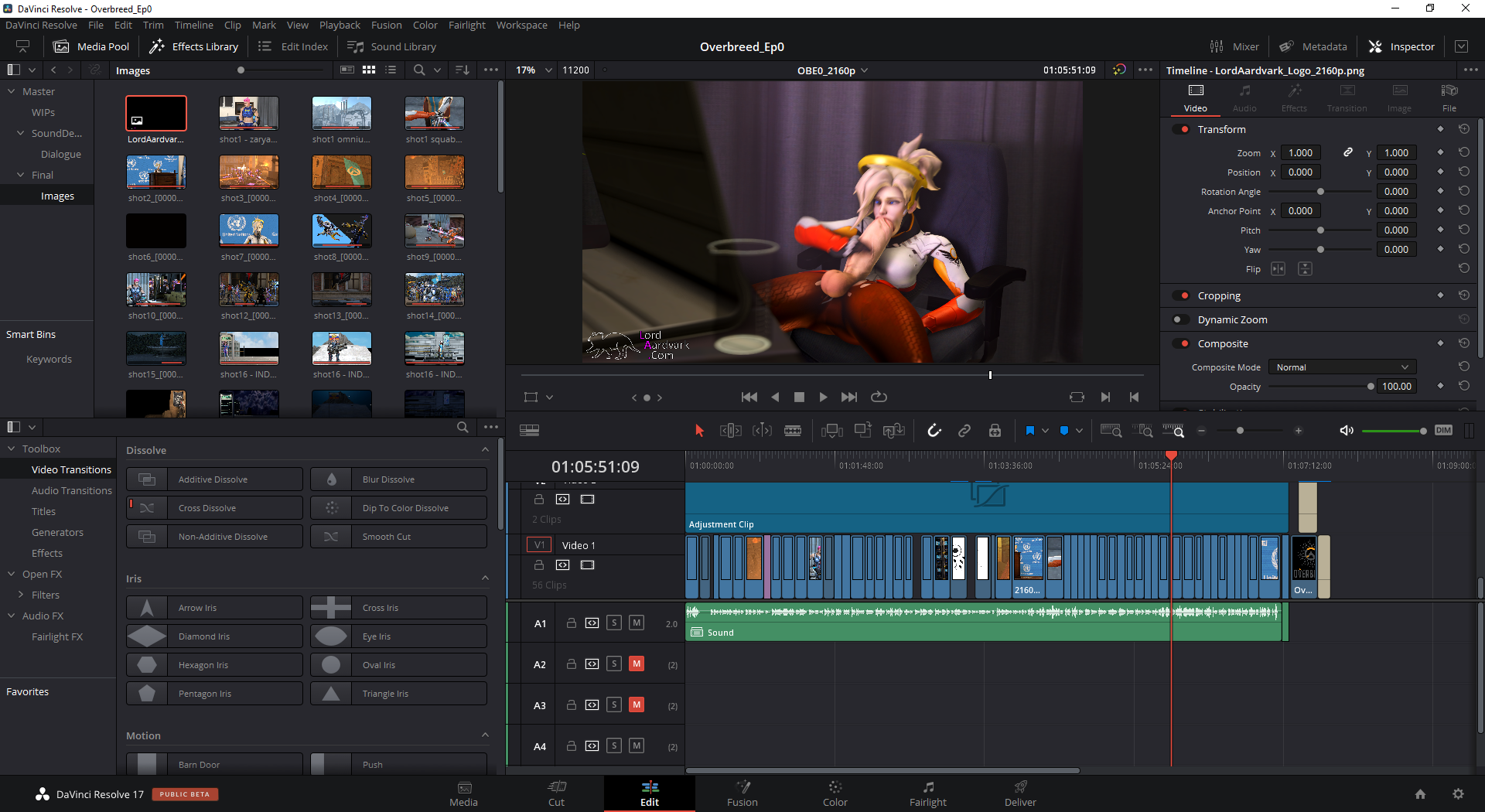The height and width of the screenshot is (812, 1485).
Task: Collapse the Master bin tree
Action: coord(12,91)
